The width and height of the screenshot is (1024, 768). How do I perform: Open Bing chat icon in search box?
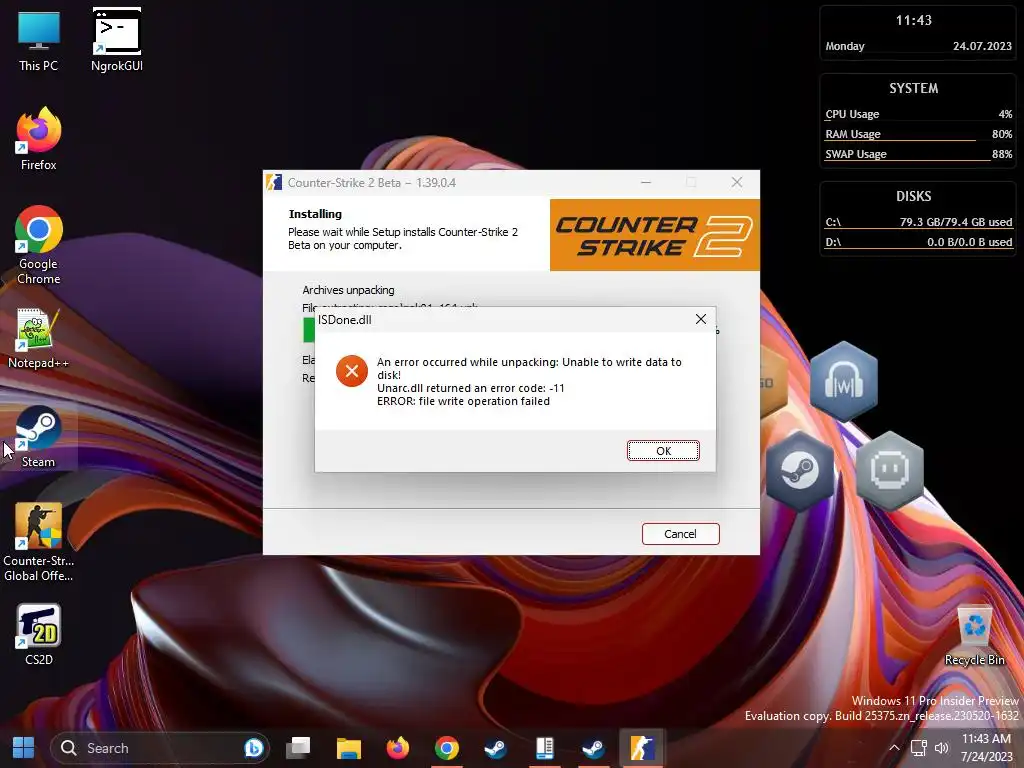click(253, 748)
